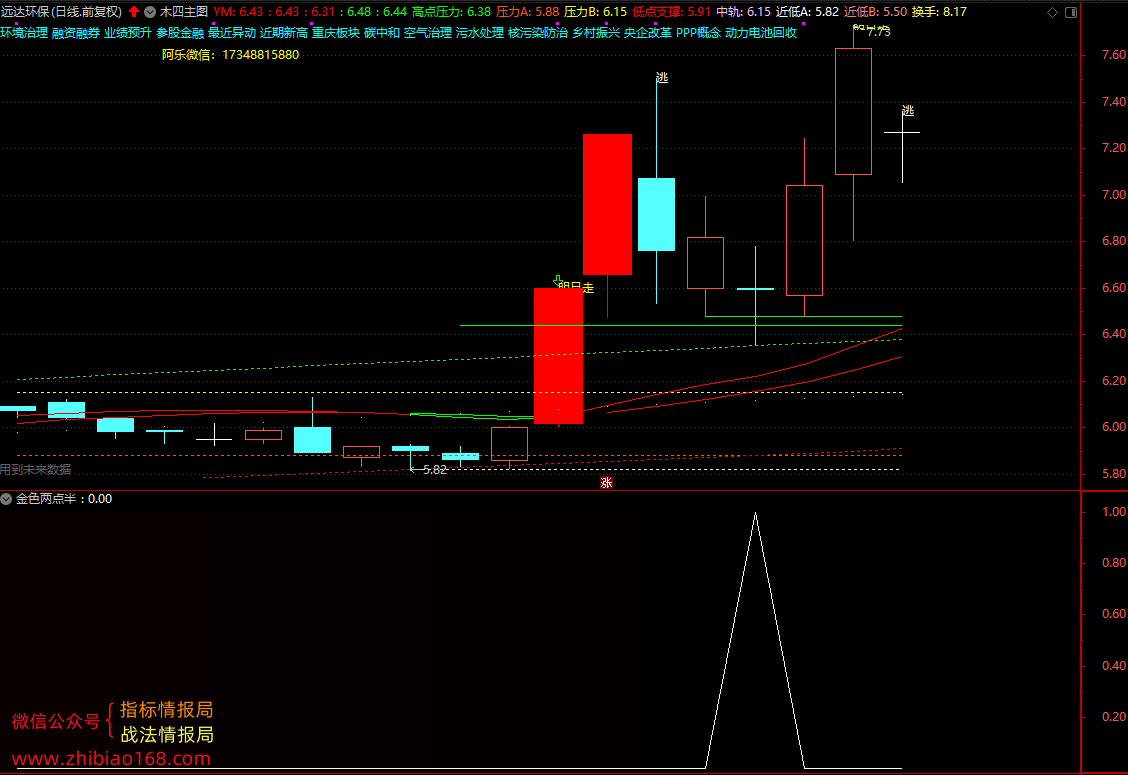Click the 压力B: 6.15 value

pos(596,12)
